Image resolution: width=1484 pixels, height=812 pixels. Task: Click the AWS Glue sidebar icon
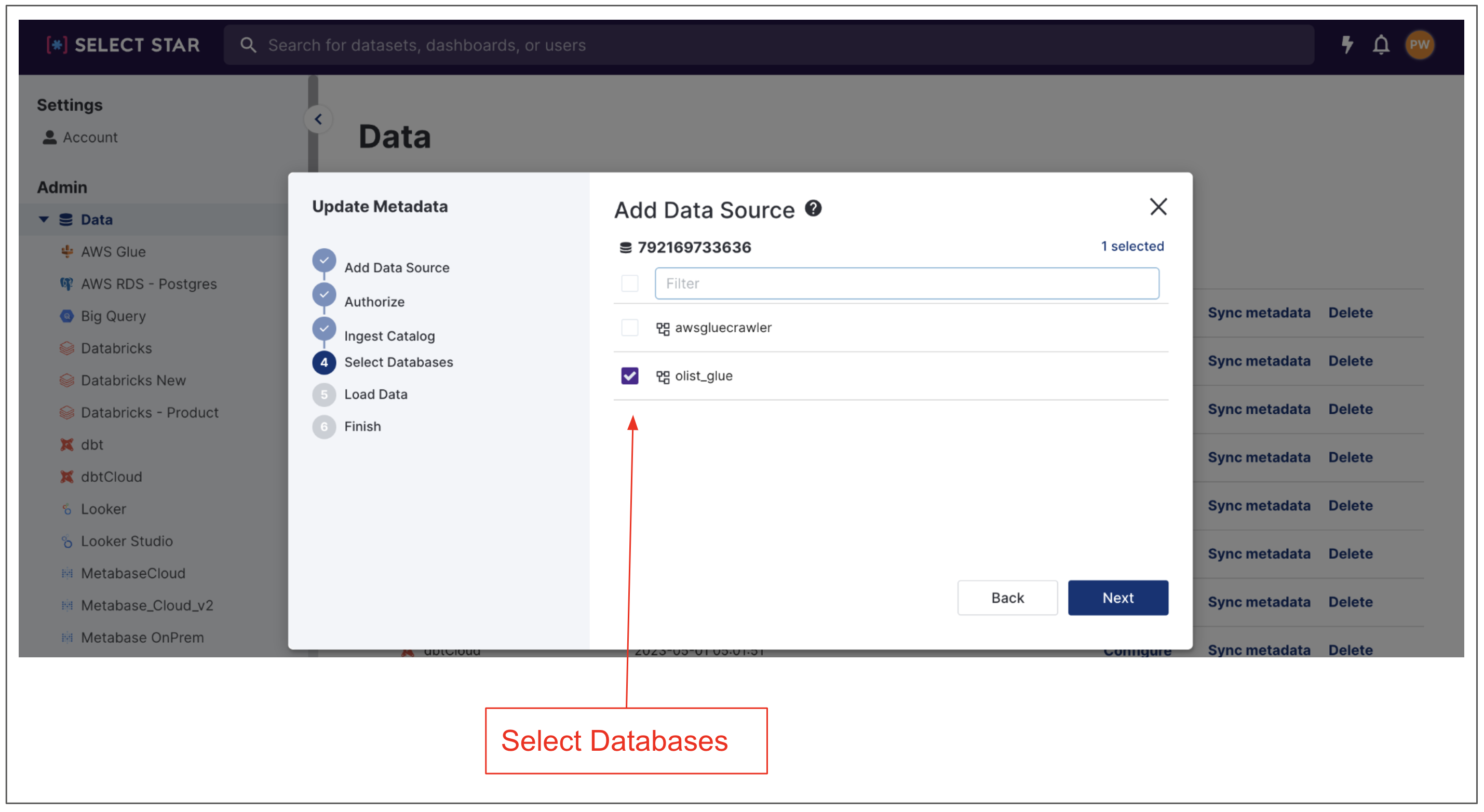(67, 252)
